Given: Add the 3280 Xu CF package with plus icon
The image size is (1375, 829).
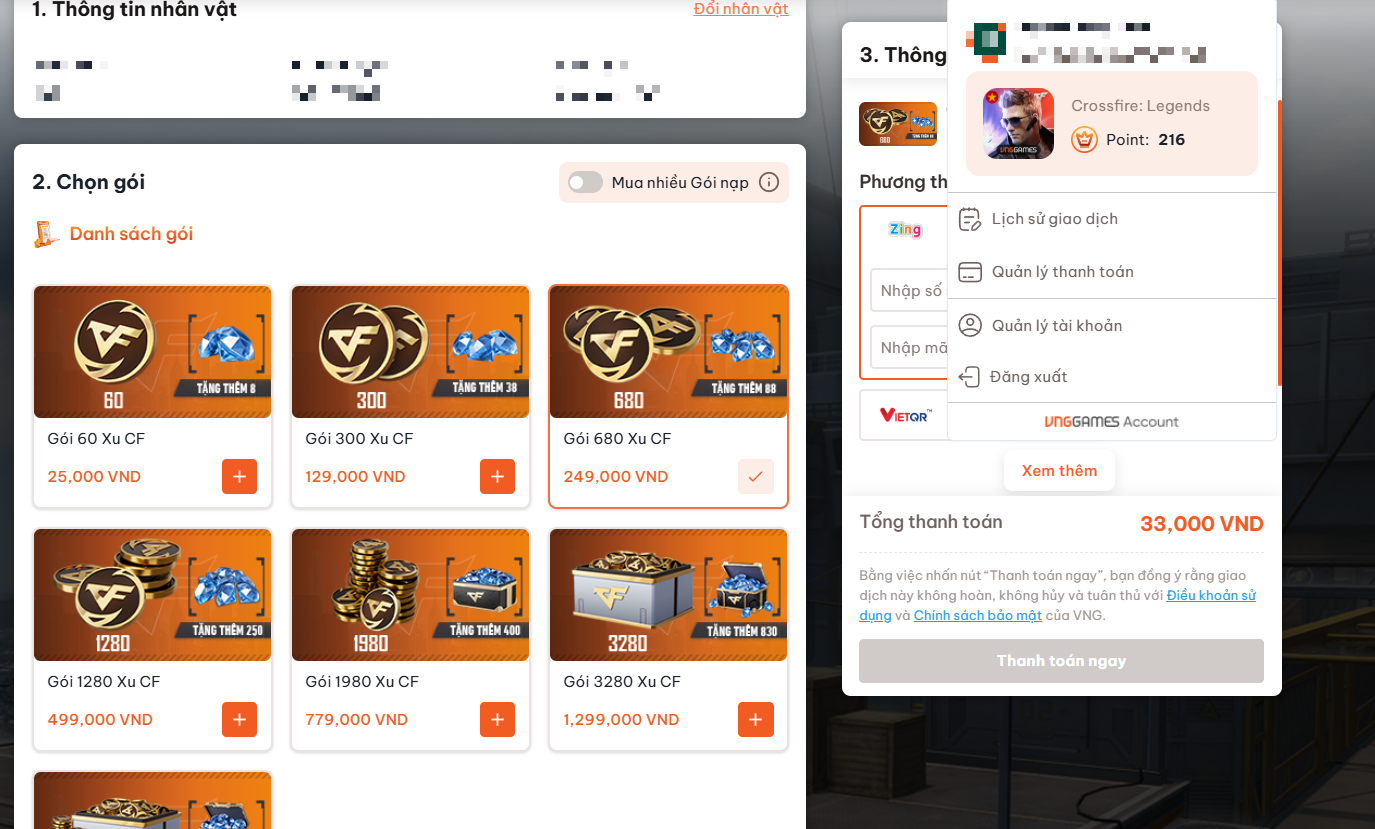Looking at the screenshot, I should coord(755,720).
